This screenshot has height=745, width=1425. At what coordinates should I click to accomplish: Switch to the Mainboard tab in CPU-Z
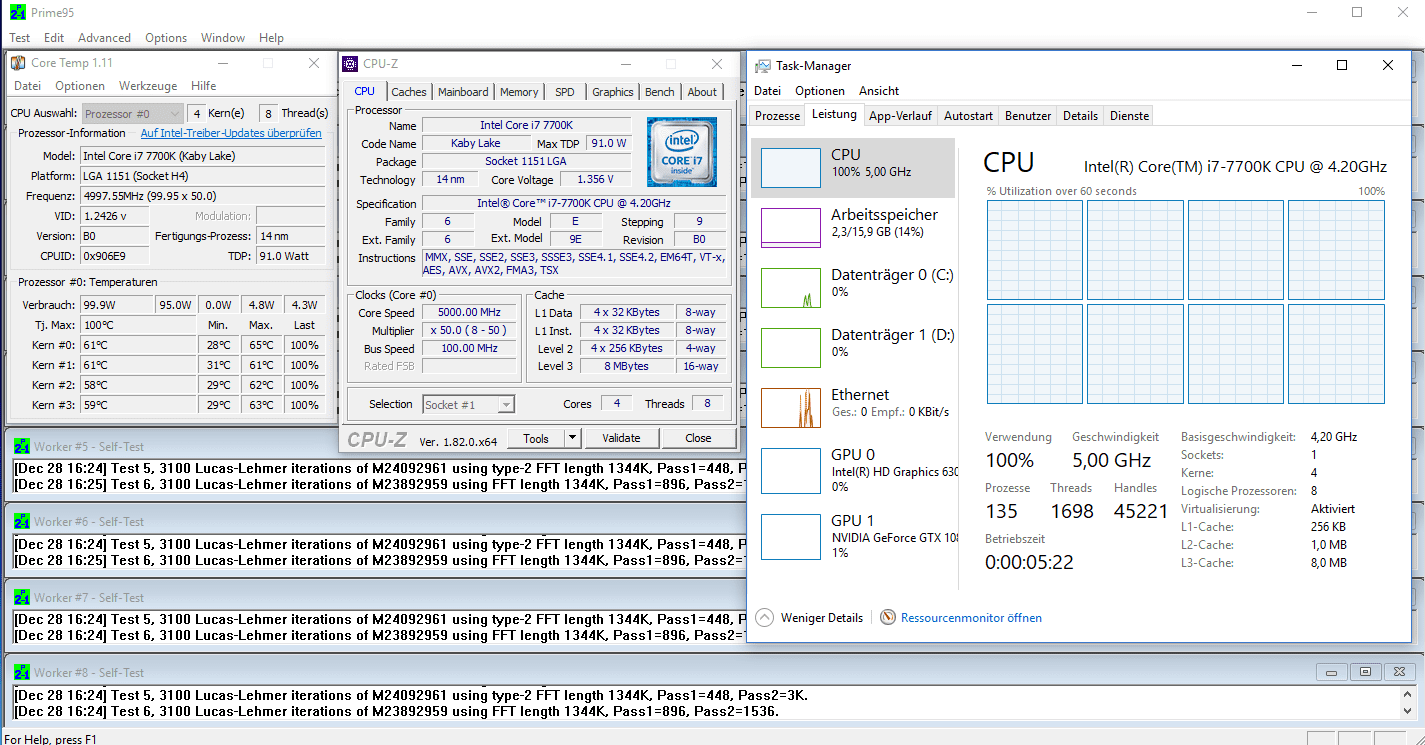point(463,91)
